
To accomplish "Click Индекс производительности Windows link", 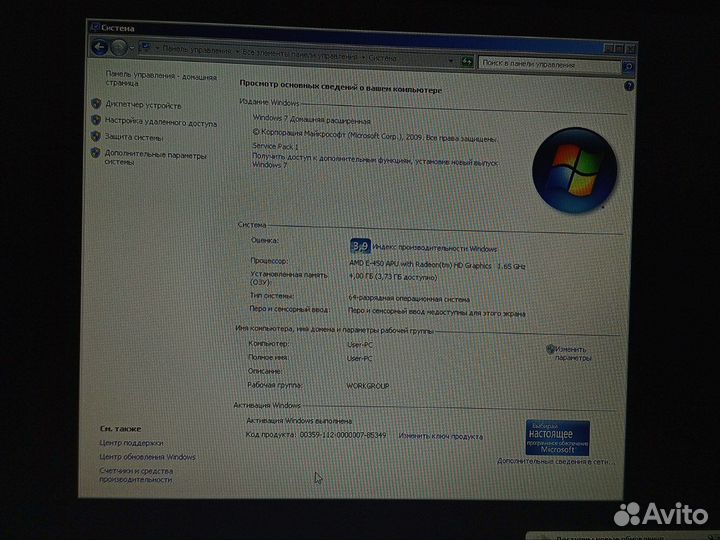I will pyautogui.click(x=436, y=248).
